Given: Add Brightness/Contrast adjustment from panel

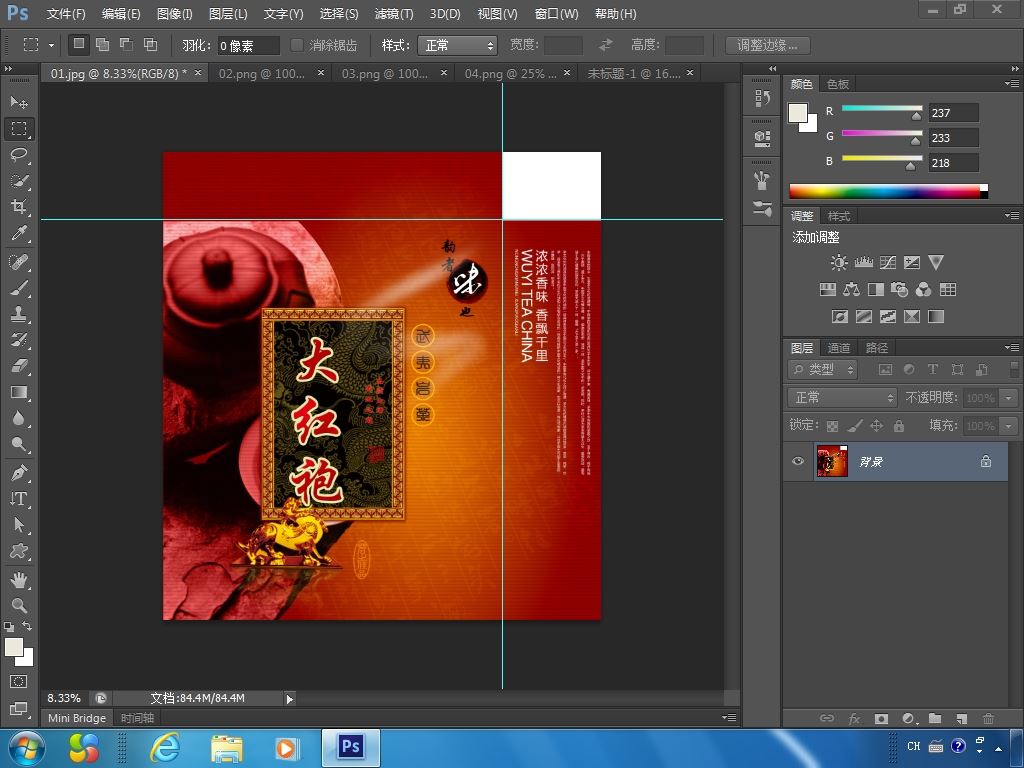Looking at the screenshot, I should [839, 263].
